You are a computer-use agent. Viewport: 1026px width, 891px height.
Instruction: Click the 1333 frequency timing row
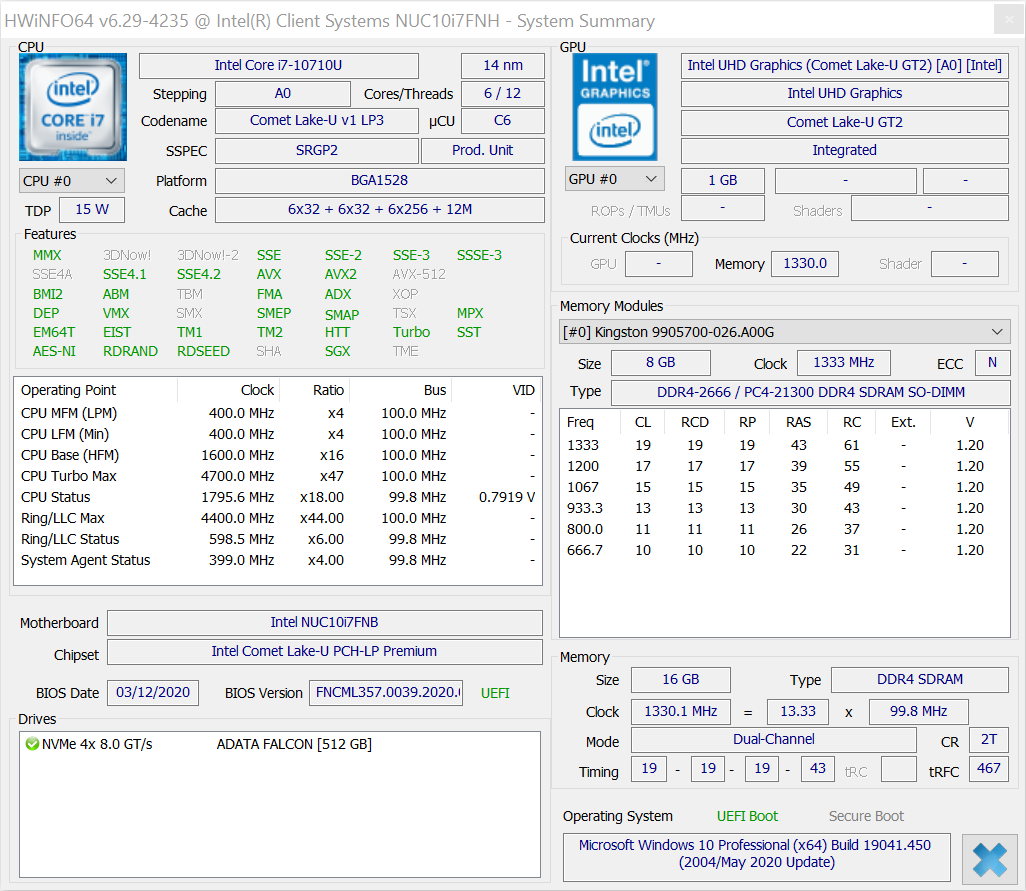tap(776, 445)
